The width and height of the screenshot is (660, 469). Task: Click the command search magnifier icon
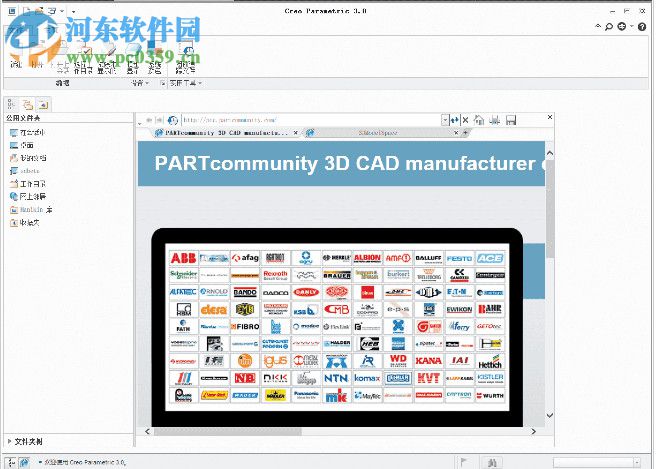(609, 27)
